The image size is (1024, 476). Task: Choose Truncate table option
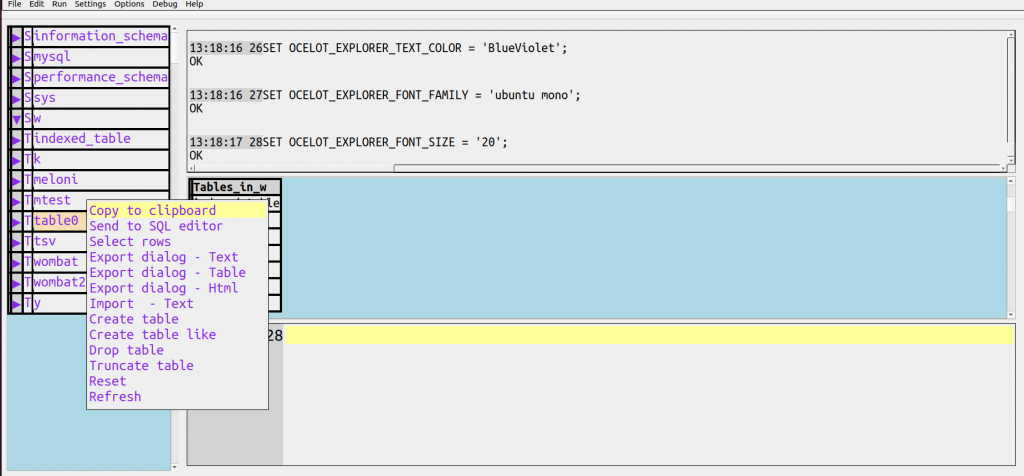click(x=141, y=366)
